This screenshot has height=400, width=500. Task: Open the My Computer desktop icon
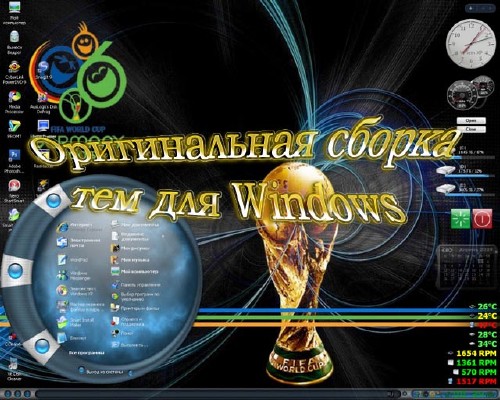tap(14, 13)
